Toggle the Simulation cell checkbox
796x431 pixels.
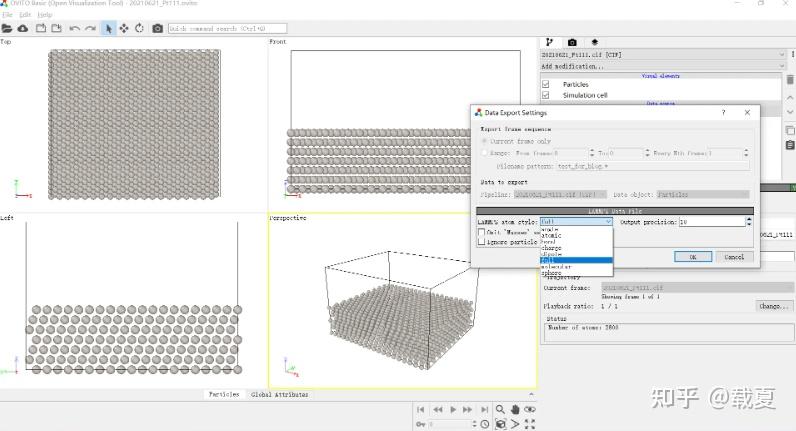[x=546, y=95]
